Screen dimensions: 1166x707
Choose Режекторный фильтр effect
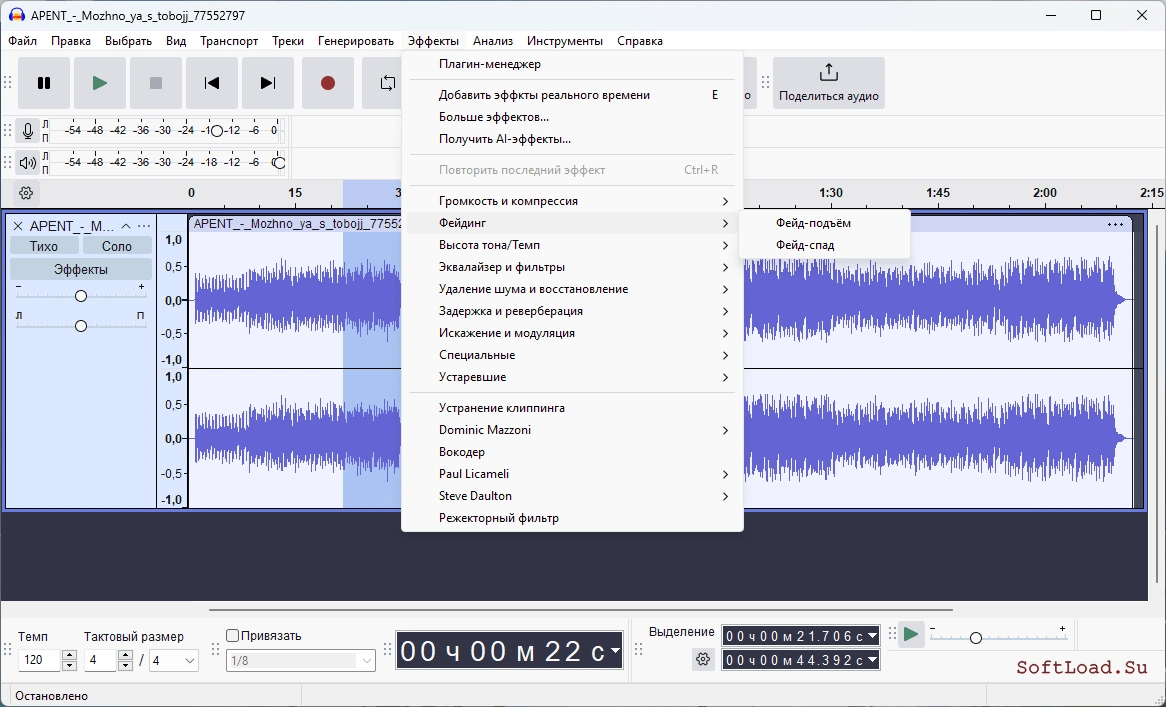click(573, 518)
